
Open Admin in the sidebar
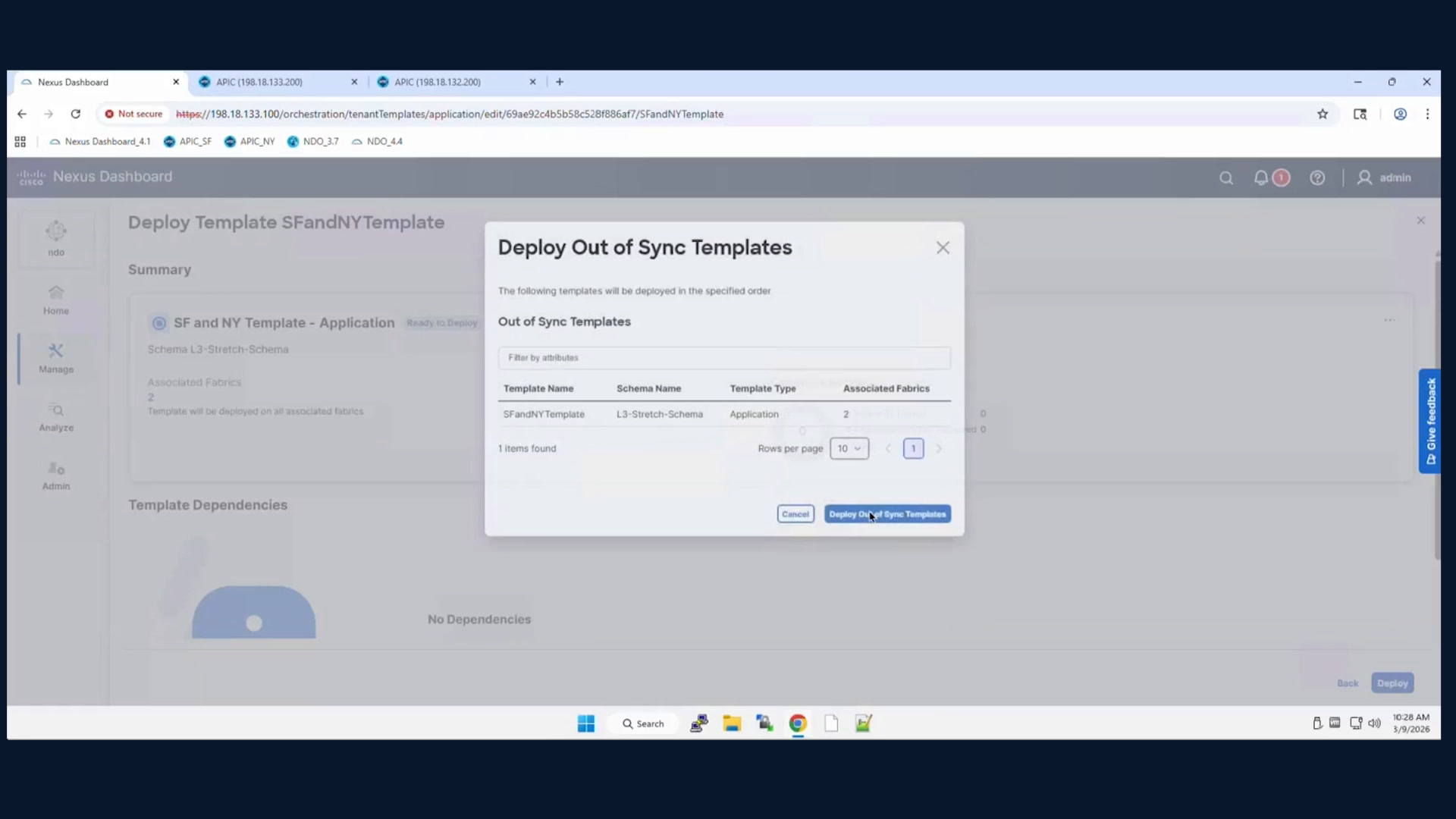coord(56,475)
